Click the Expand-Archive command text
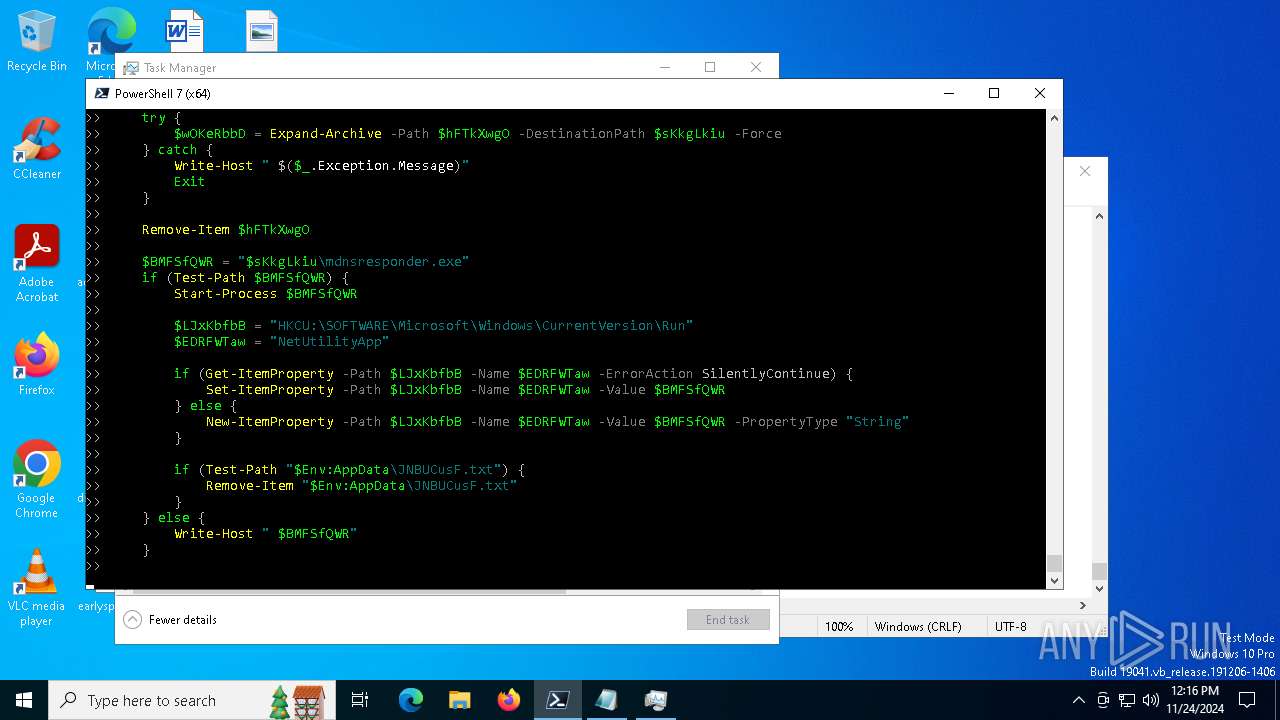 click(325, 134)
